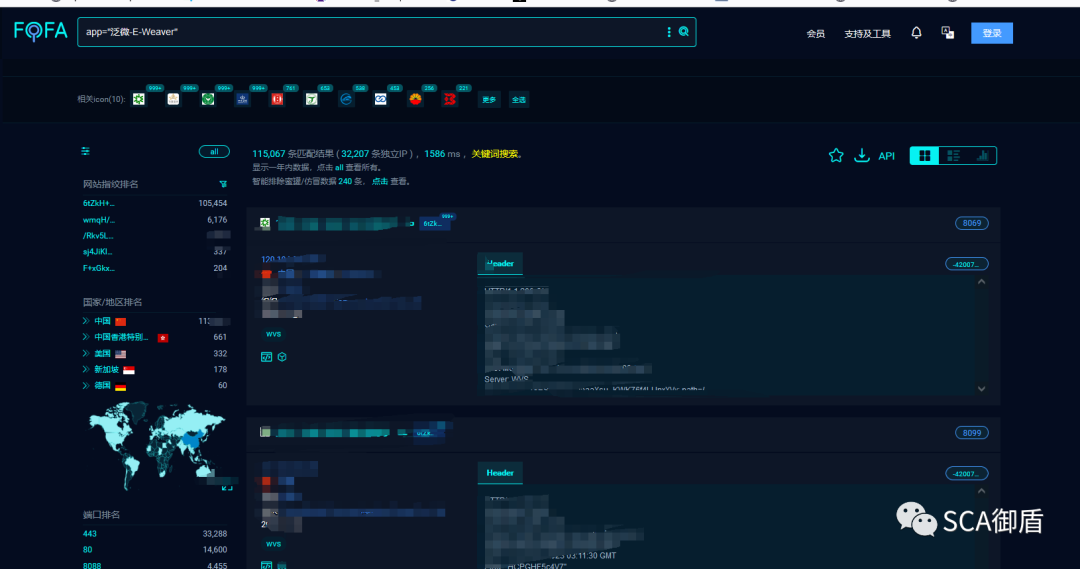Click the world map thumbnail

point(157,448)
